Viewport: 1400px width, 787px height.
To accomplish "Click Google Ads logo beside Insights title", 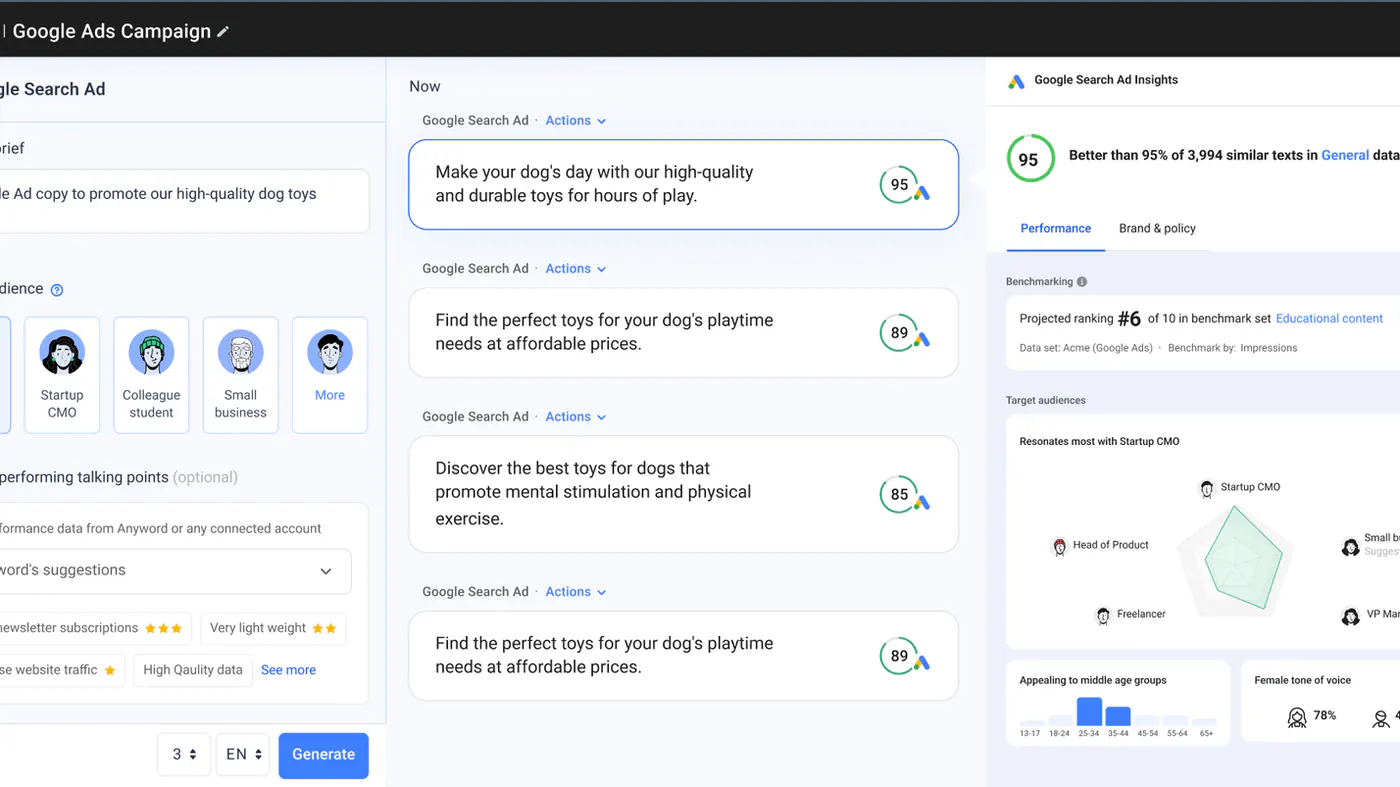I will coord(1016,81).
